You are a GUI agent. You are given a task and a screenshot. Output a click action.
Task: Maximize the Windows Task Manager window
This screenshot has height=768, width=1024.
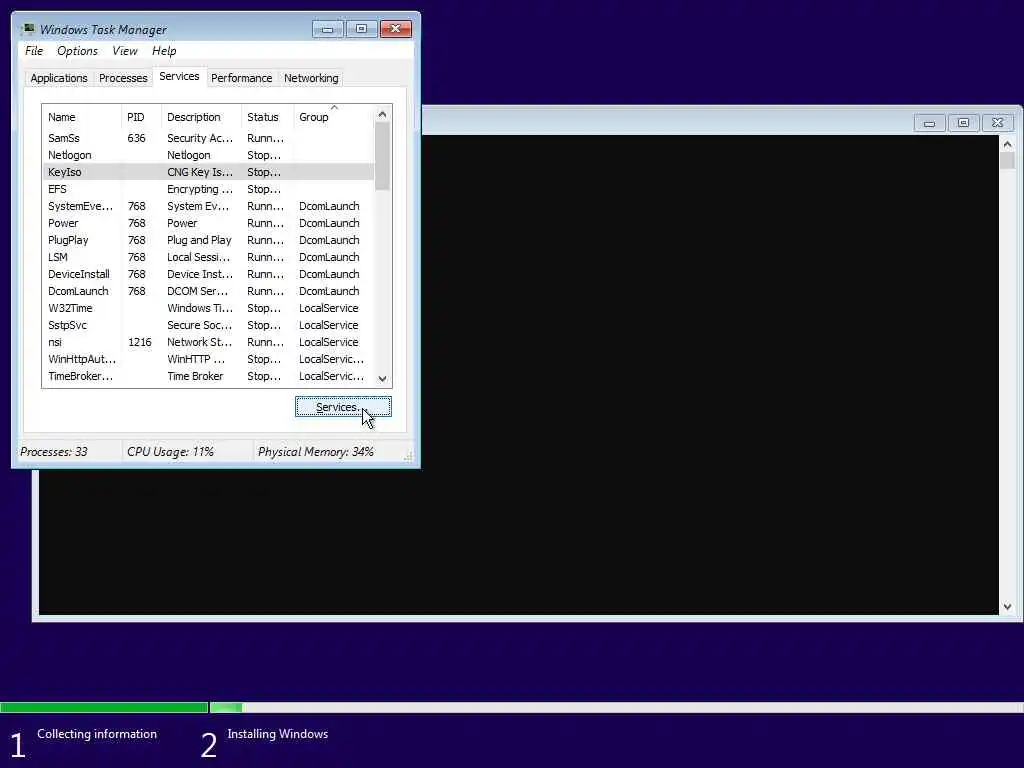pyautogui.click(x=361, y=29)
